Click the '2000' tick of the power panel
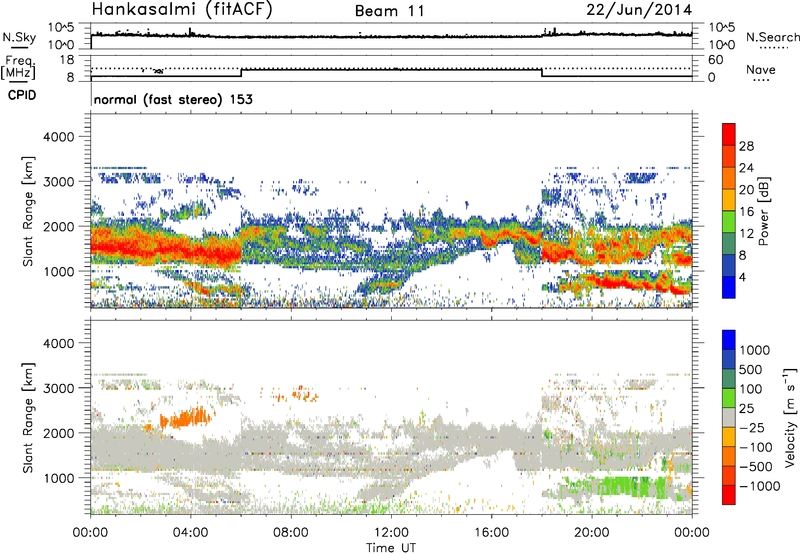Viewport: 800px width, 554px height. click(58, 226)
